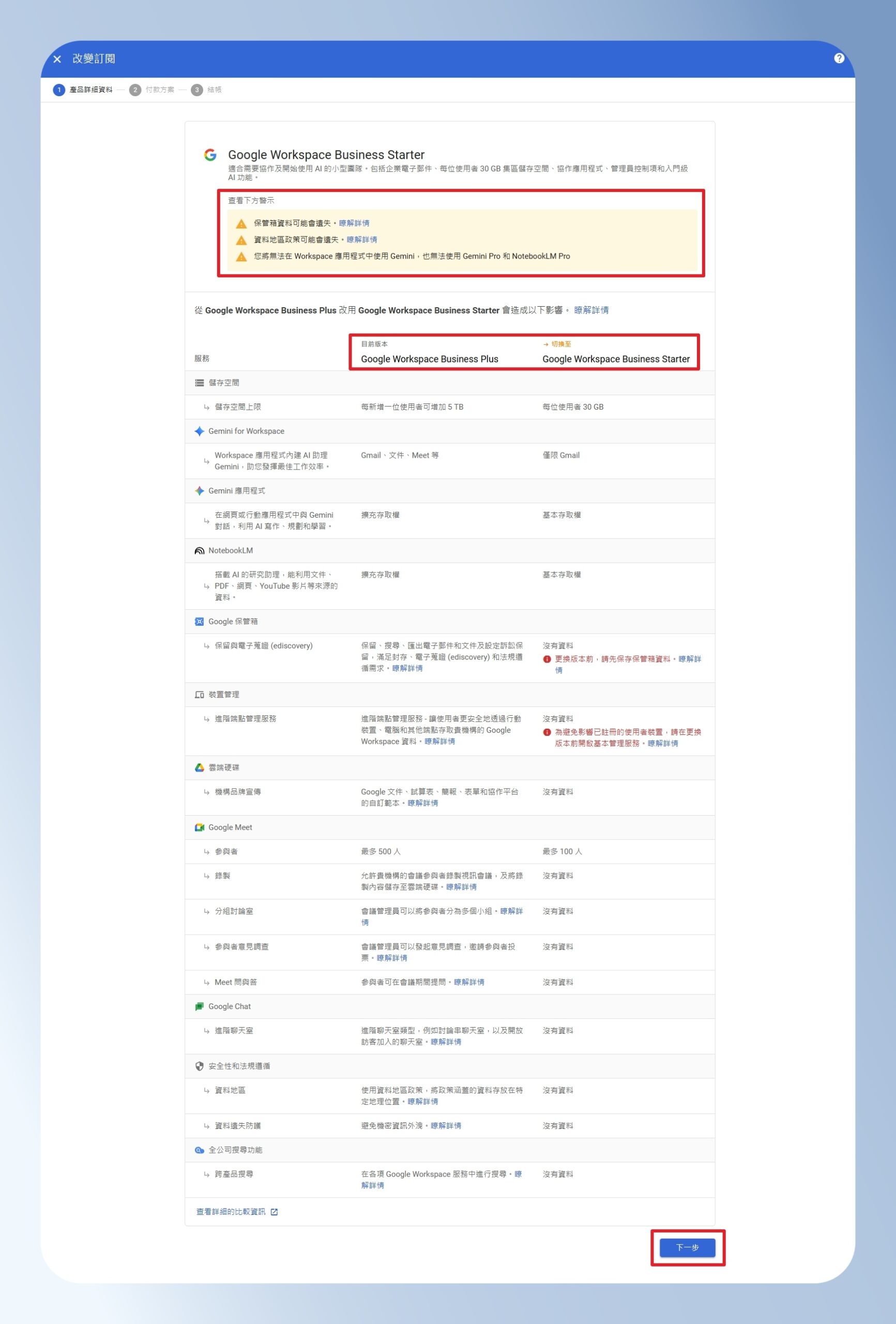This screenshot has width=896, height=1324.
Task: Open 瞭解詳情 in 開啟基本管理服務 warning
Action: pos(663,744)
